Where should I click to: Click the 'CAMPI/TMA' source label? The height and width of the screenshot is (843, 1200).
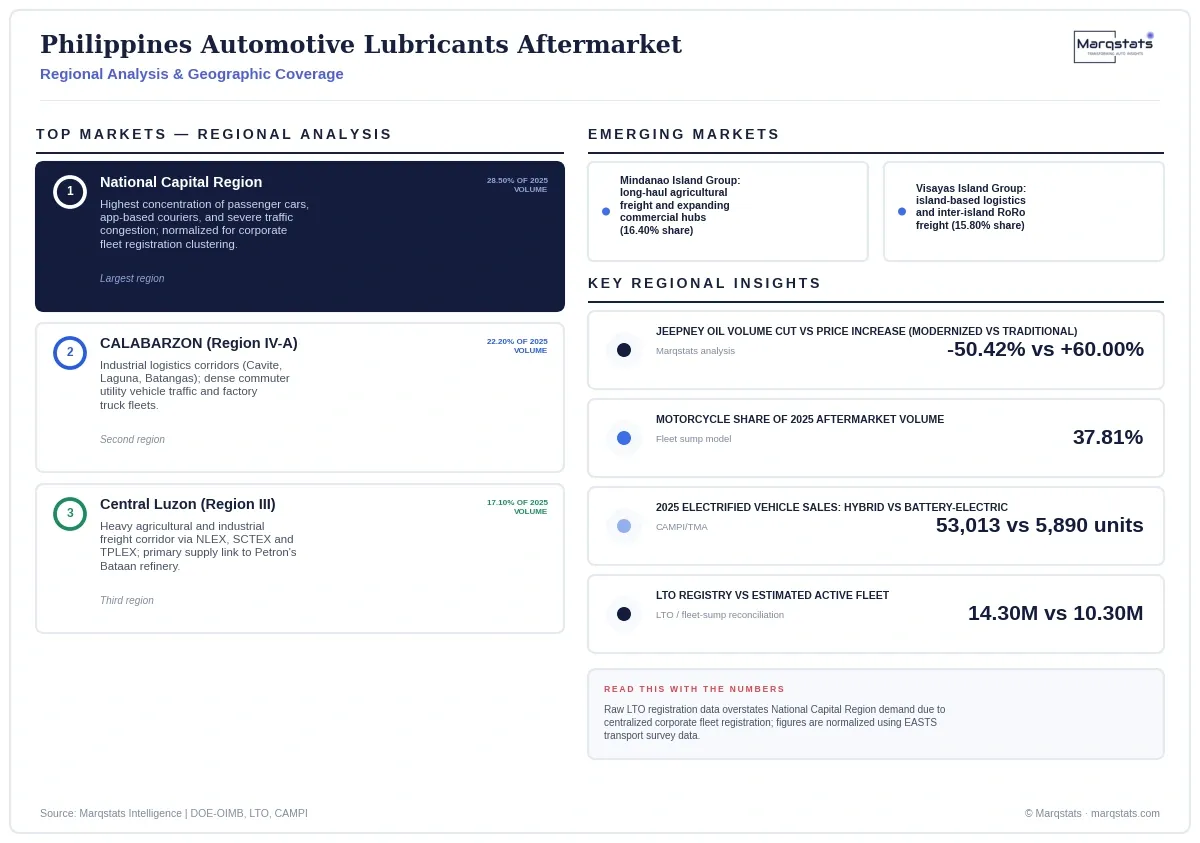682,527
